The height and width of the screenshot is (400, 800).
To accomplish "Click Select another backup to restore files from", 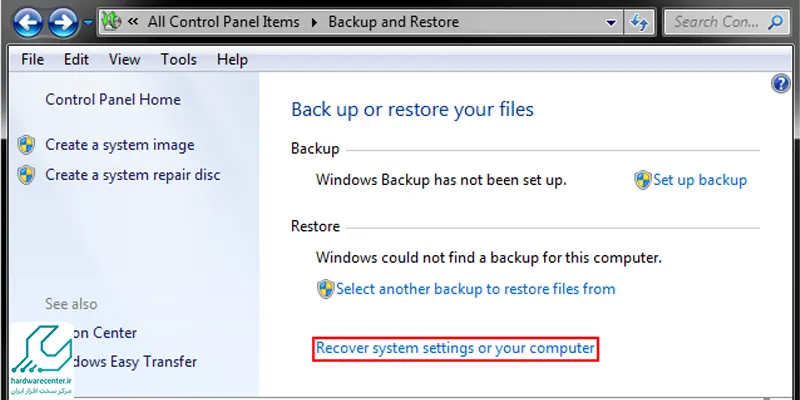I will point(476,289).
